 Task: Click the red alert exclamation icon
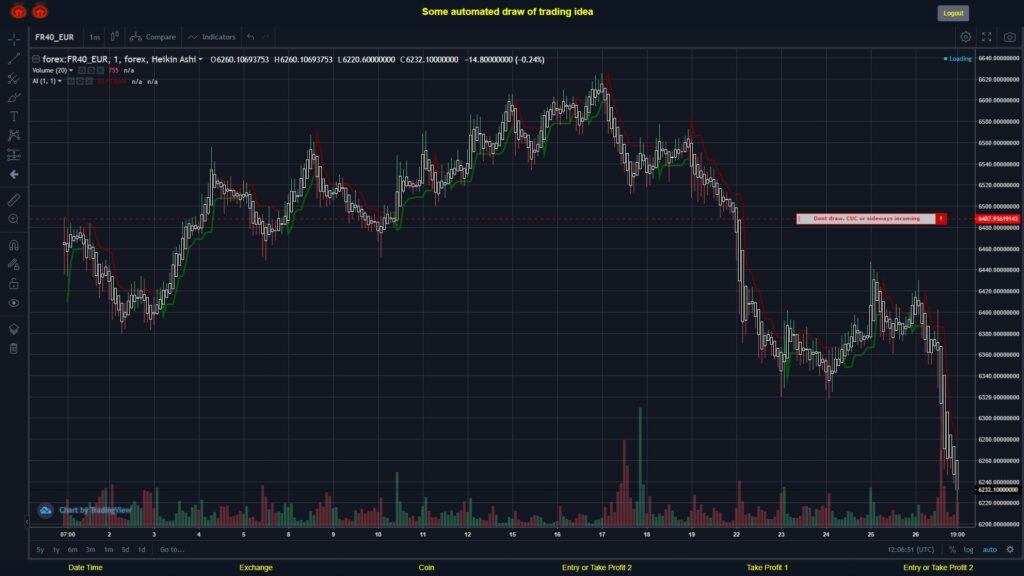(941, 219)
